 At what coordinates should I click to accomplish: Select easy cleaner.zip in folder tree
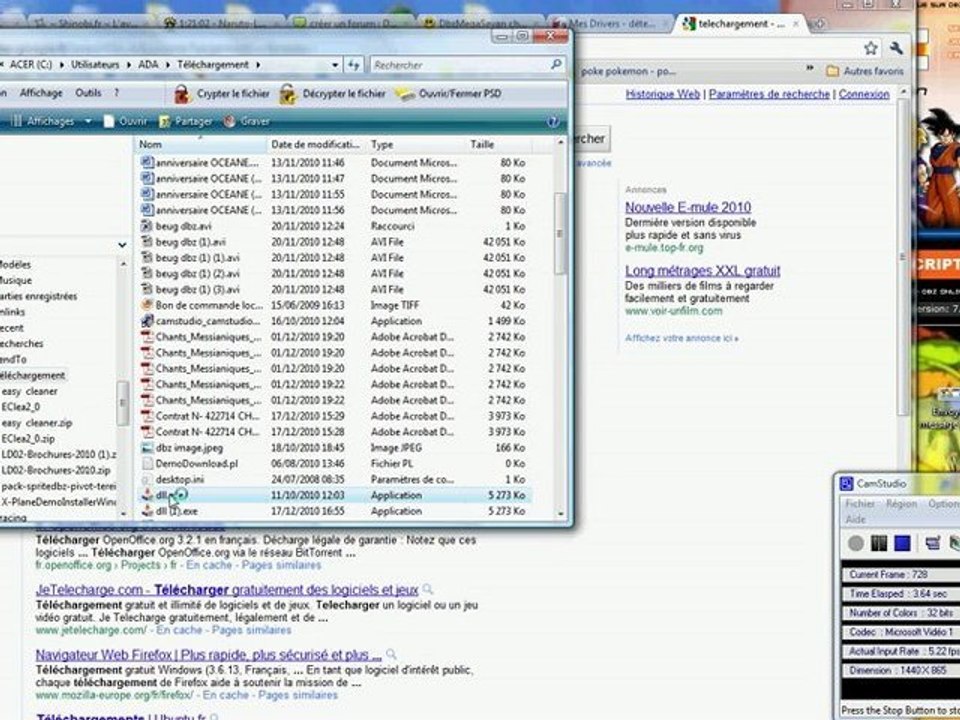(x=37, y=423)
